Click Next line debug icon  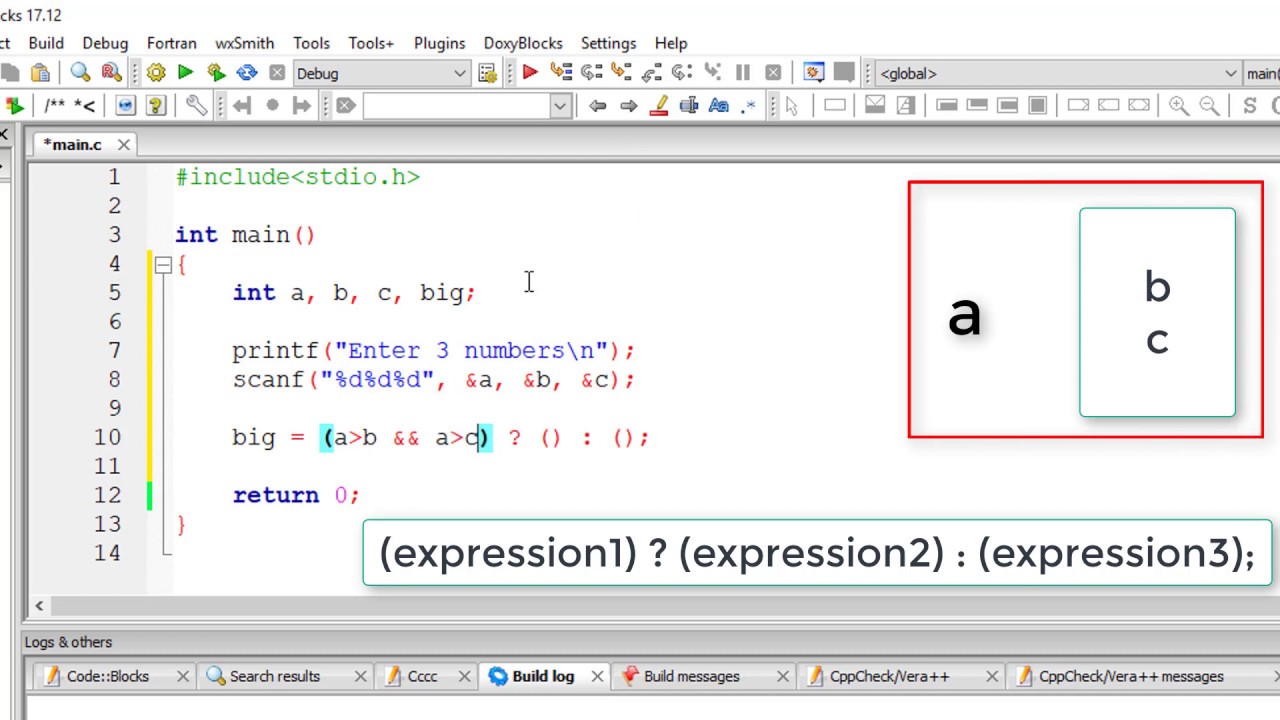pos(591,73)
